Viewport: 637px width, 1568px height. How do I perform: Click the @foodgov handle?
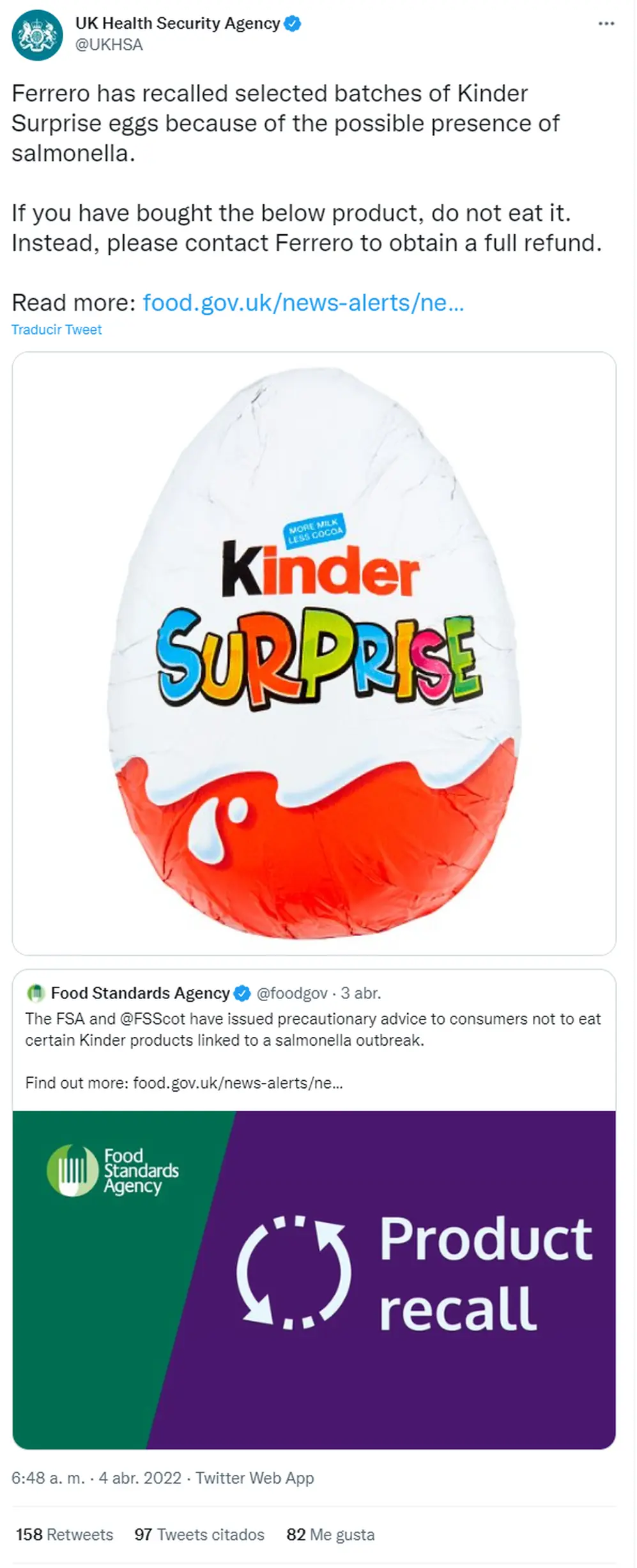click(292, 993)
